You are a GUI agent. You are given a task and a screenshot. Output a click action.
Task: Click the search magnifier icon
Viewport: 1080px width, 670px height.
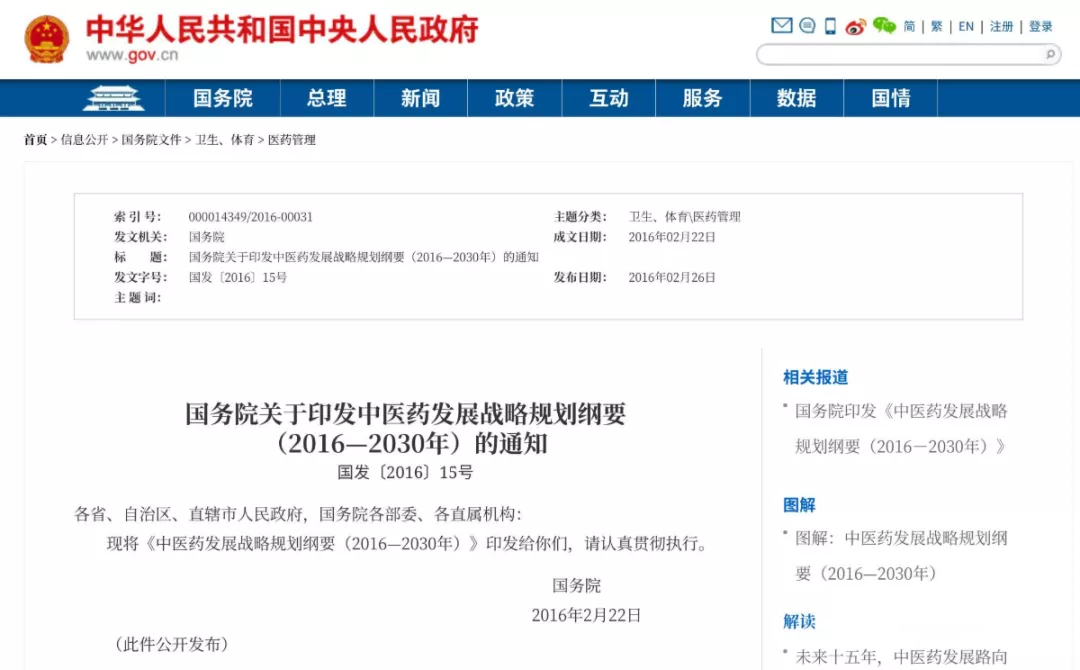1050,55
